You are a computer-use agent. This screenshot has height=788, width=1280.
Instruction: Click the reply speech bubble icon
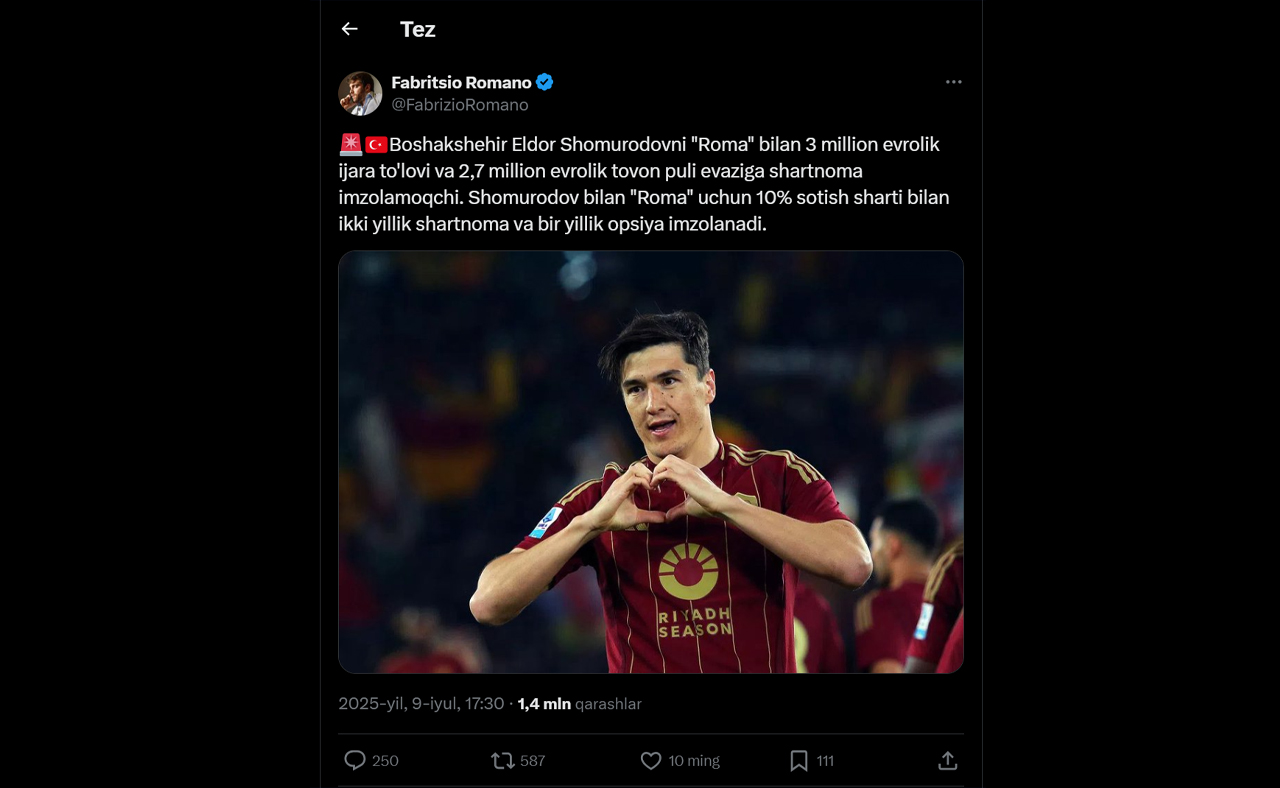(x=355, y=761)
